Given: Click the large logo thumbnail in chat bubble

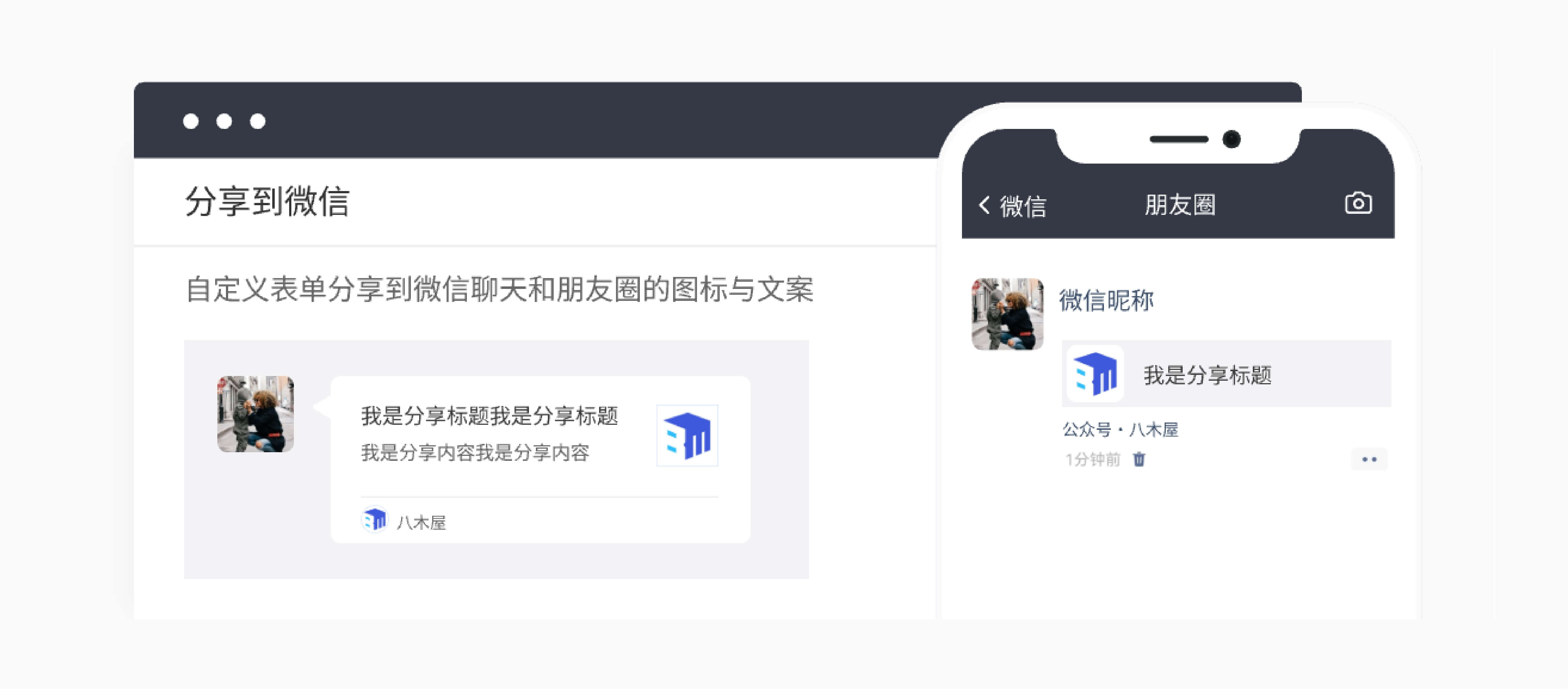Looking at the screenshot, I should point(687,436).
